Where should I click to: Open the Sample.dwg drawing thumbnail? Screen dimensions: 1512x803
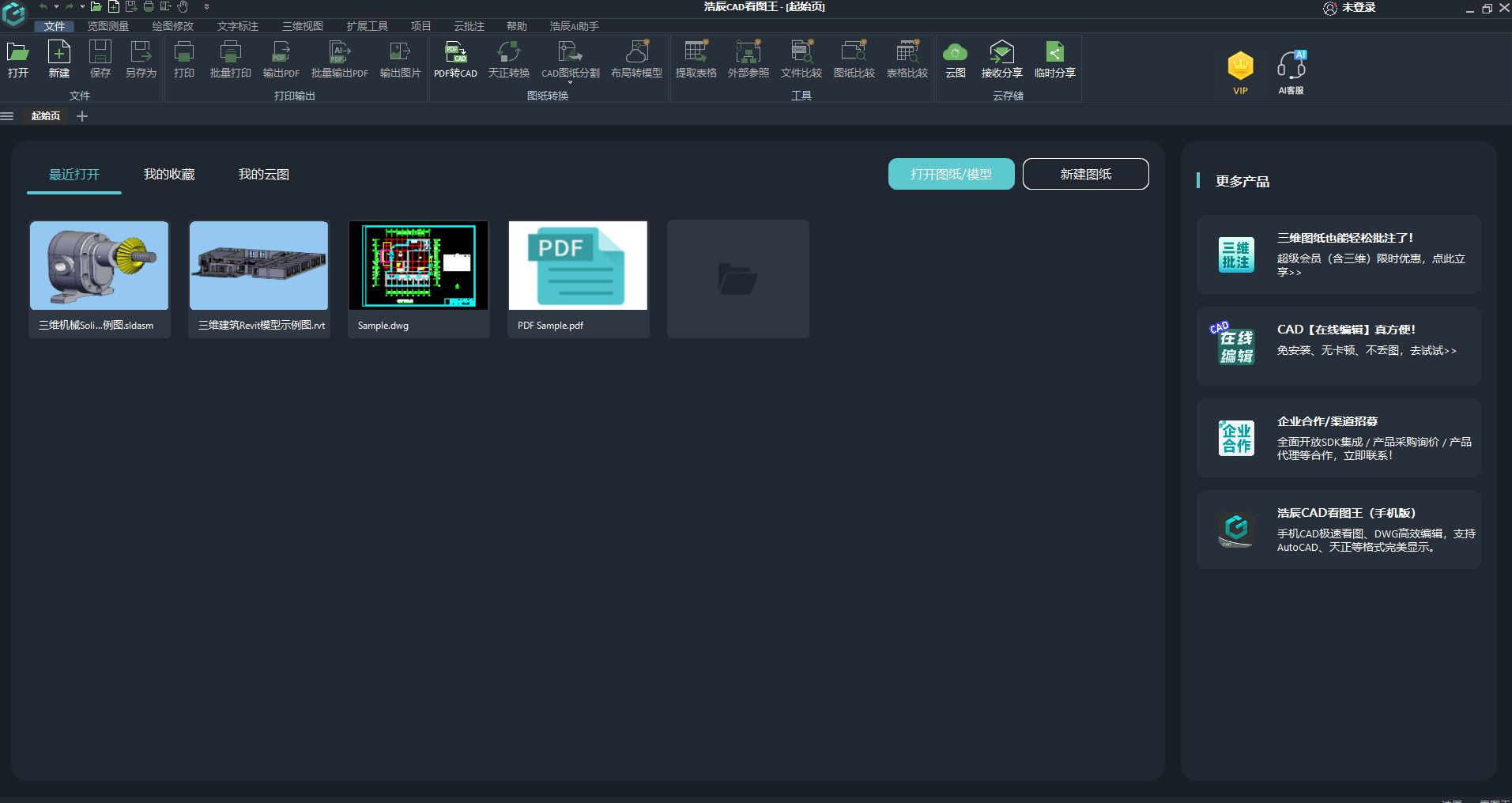(x=419, y=279)
